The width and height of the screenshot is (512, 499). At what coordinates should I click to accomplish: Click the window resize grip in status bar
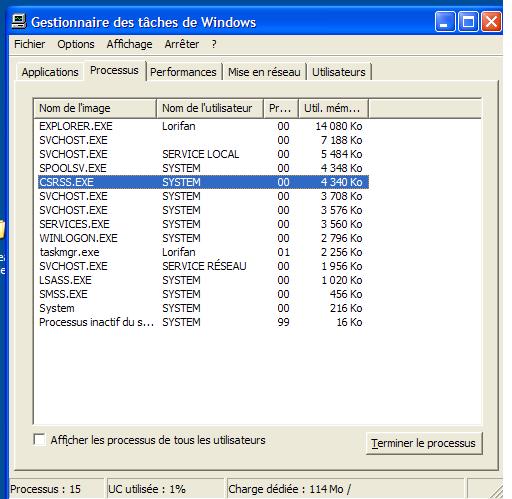pos(496,491)
